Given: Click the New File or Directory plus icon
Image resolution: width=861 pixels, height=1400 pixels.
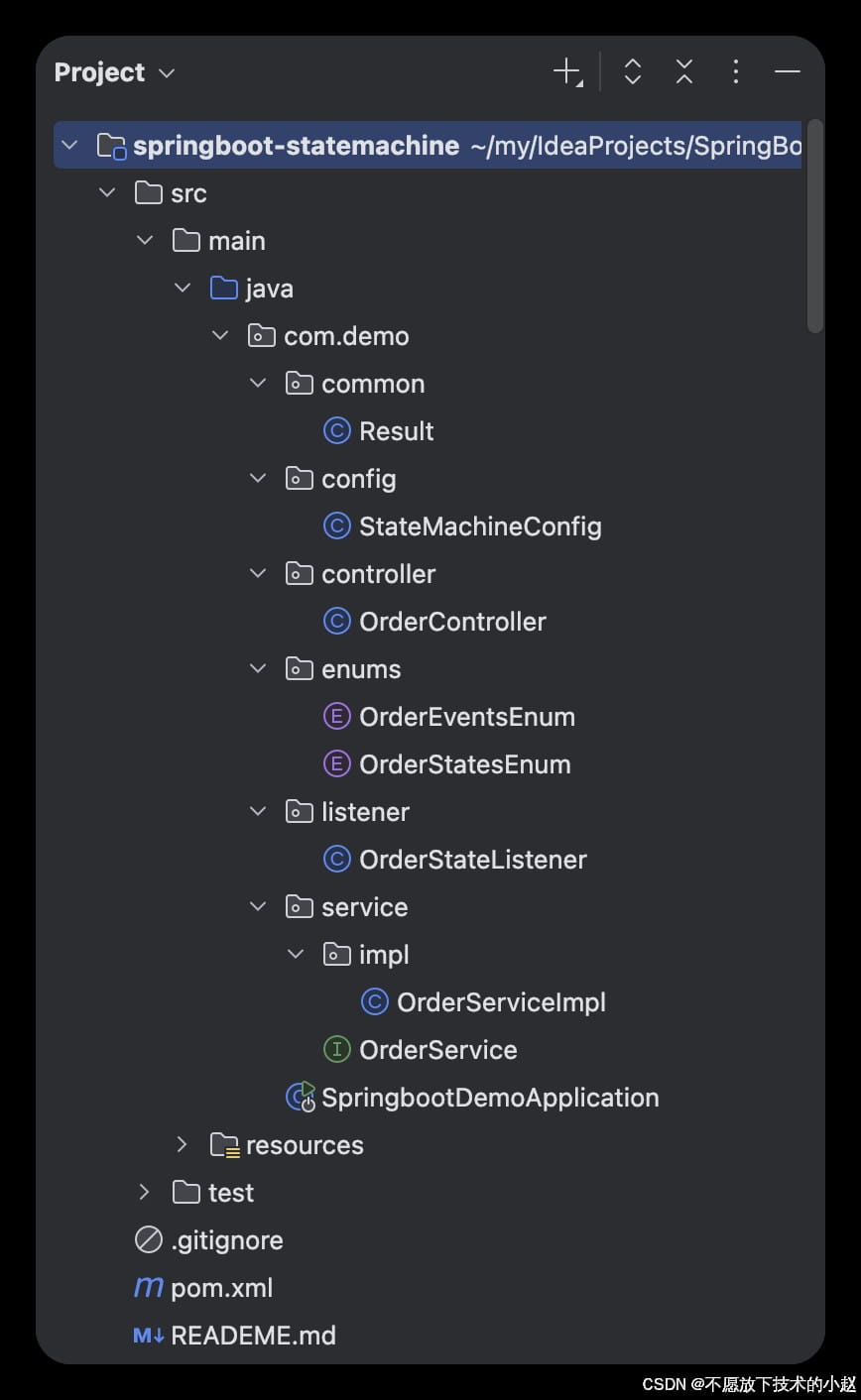Looking at the screenshot, I should click(566, 71).
